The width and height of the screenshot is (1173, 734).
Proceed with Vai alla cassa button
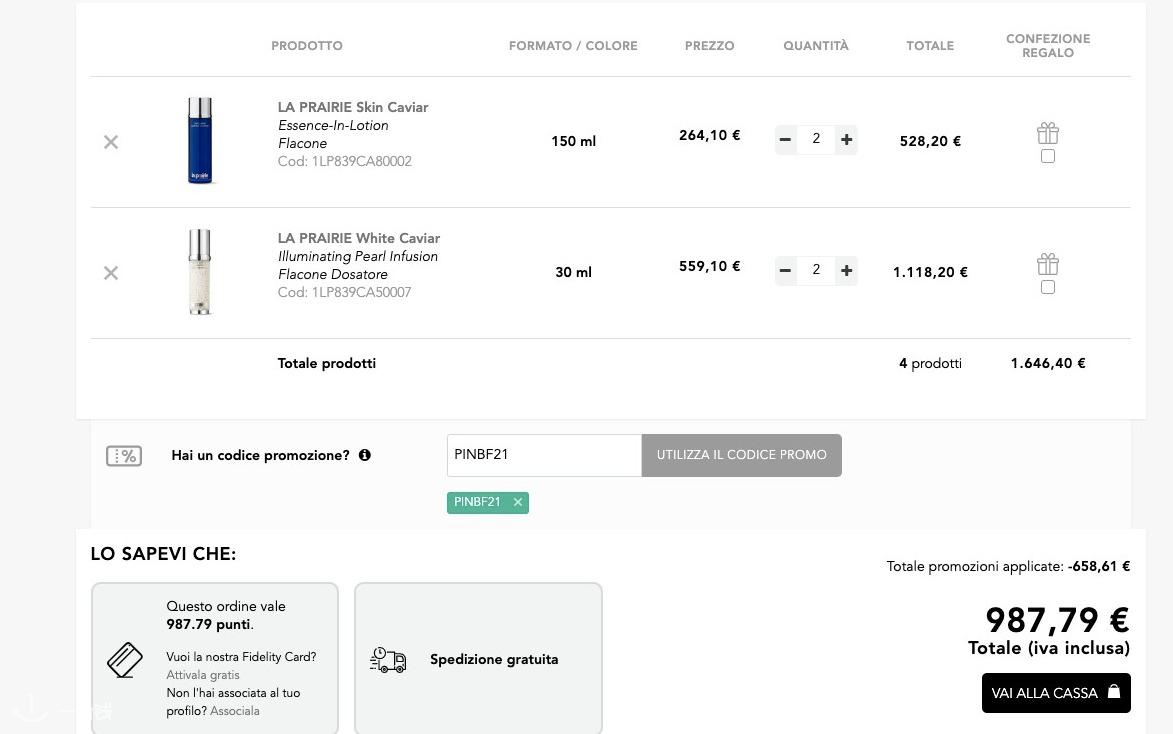coord(1055,693)
